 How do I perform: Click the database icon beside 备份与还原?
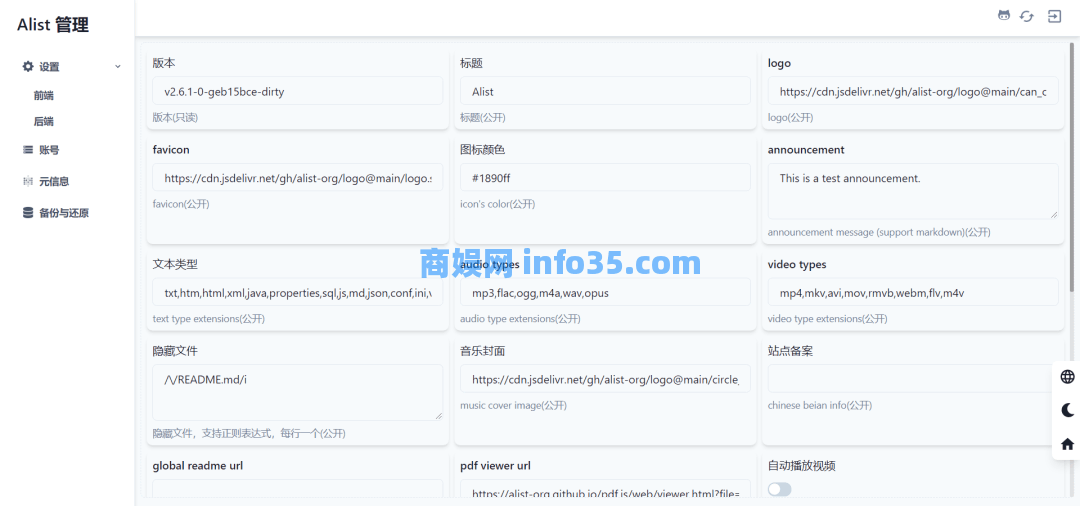point(28,213)
